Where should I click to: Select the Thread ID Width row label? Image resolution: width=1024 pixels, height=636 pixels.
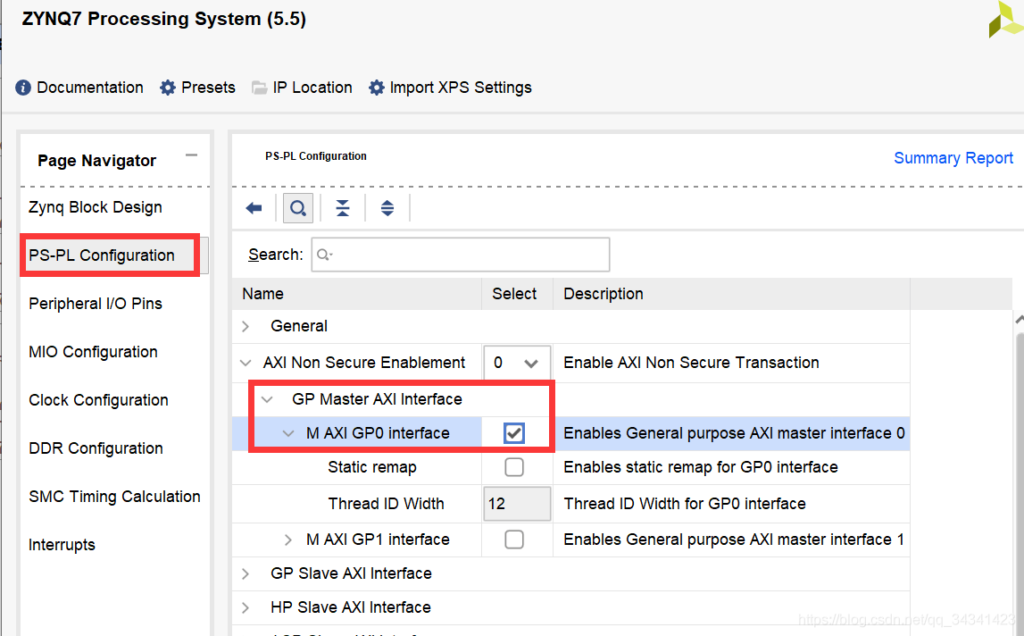386,503
